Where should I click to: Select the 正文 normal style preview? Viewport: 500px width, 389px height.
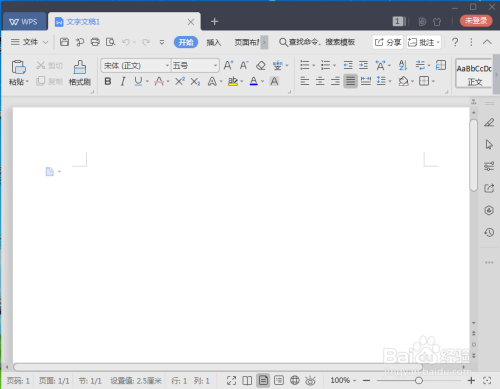(x=474, y=74)
